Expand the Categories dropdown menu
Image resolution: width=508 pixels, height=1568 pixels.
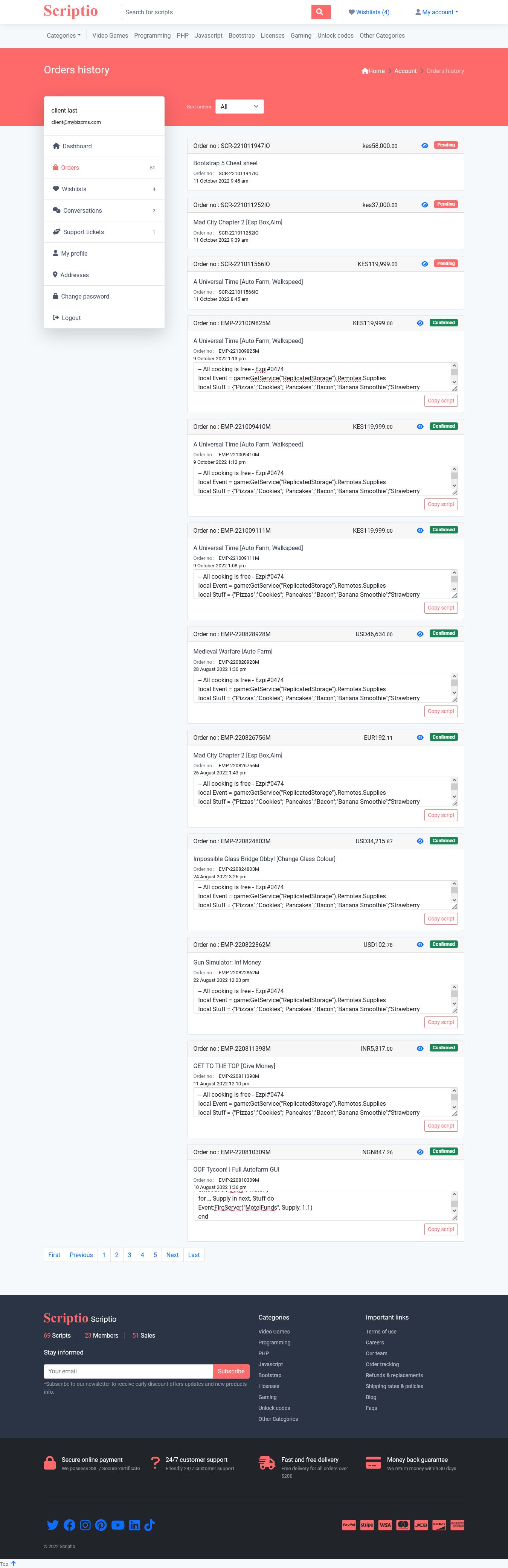point(63,36)
